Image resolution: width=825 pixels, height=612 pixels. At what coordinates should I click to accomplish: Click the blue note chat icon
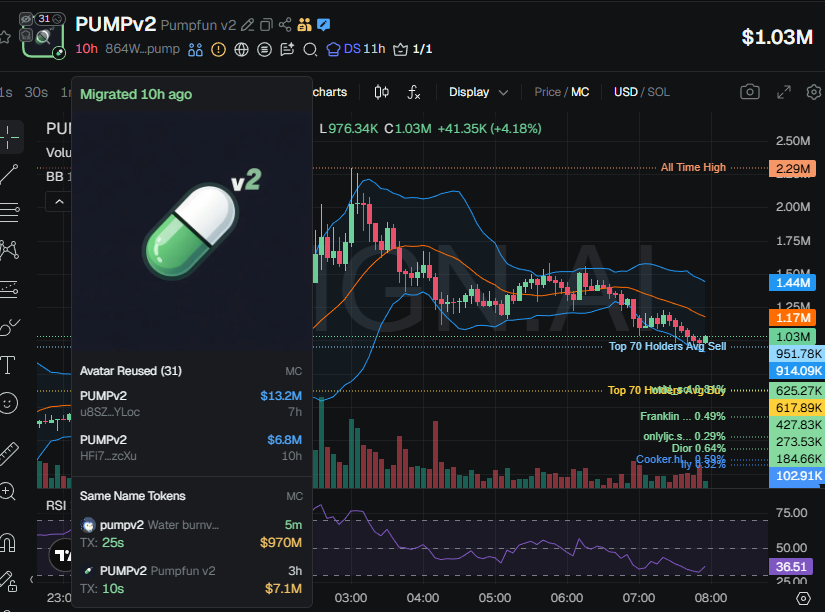tap(324, 25)
